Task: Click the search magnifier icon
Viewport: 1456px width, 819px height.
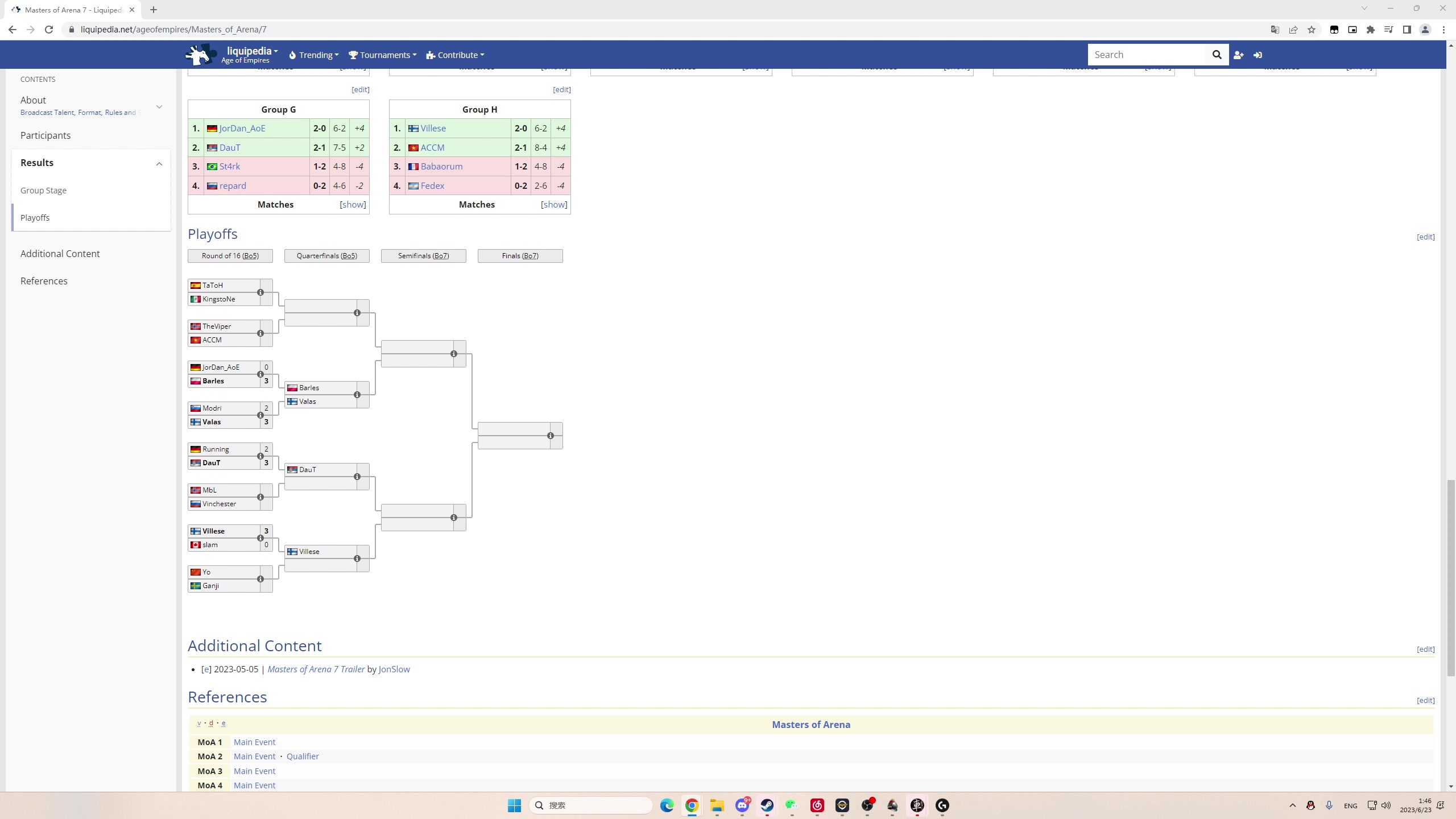Action: (1217, 55)
